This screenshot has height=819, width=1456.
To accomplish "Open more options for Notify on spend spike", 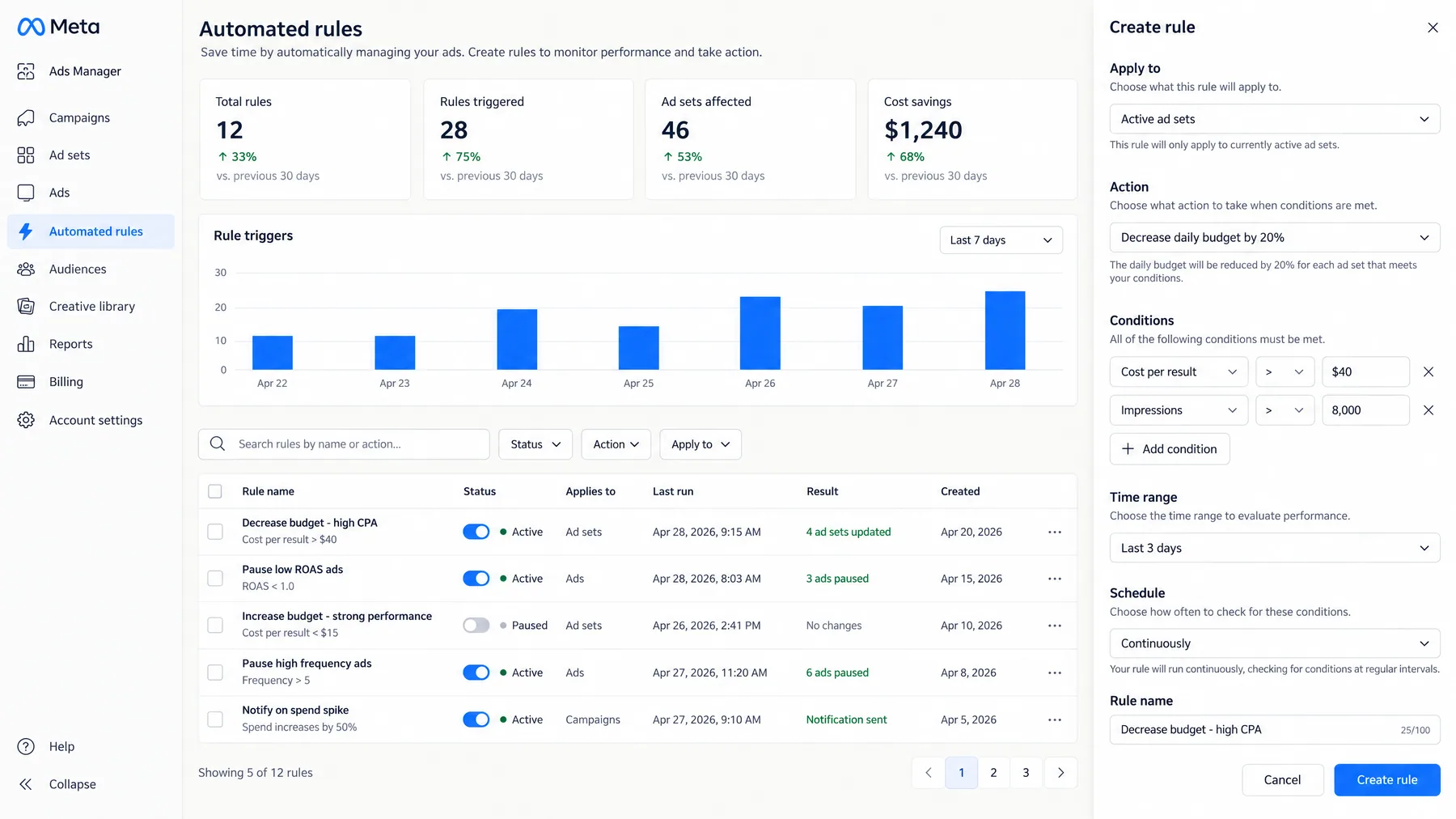I will pyautogui.click(x=1055, y=719).
